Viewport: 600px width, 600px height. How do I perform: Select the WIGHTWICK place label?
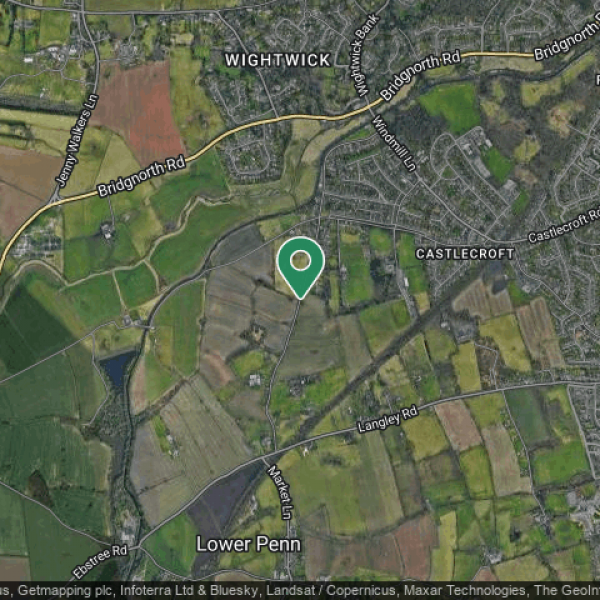click(278, 60)
